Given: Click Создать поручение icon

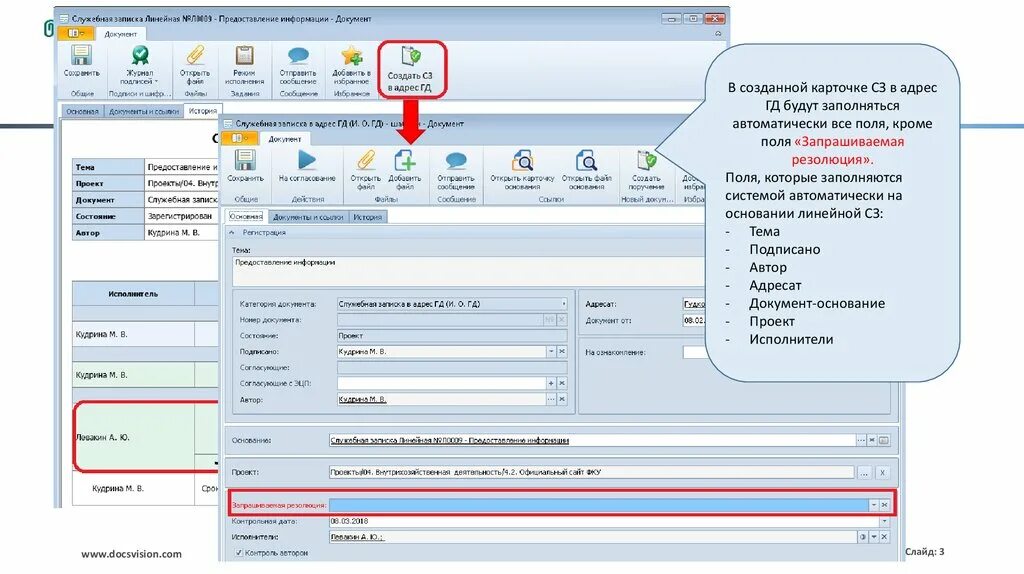Looking at the screenshot, I should point(647,160).
